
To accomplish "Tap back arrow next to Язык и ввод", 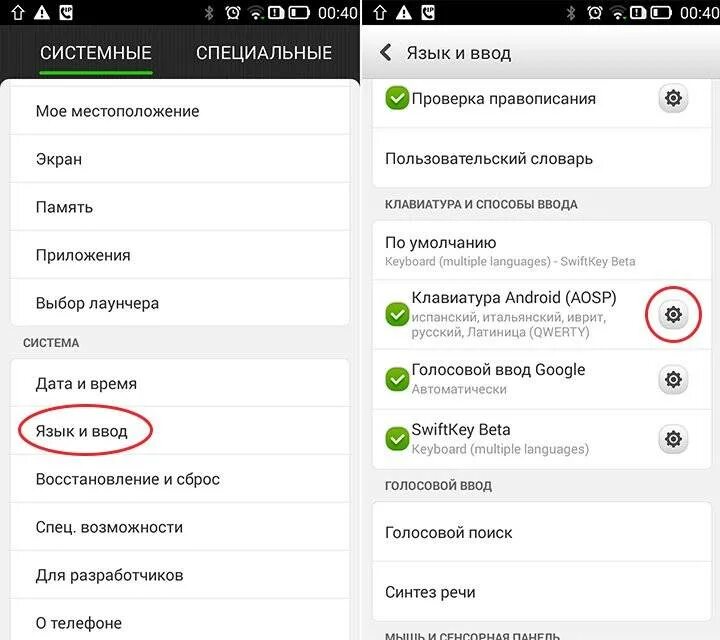I will point(386,53).
